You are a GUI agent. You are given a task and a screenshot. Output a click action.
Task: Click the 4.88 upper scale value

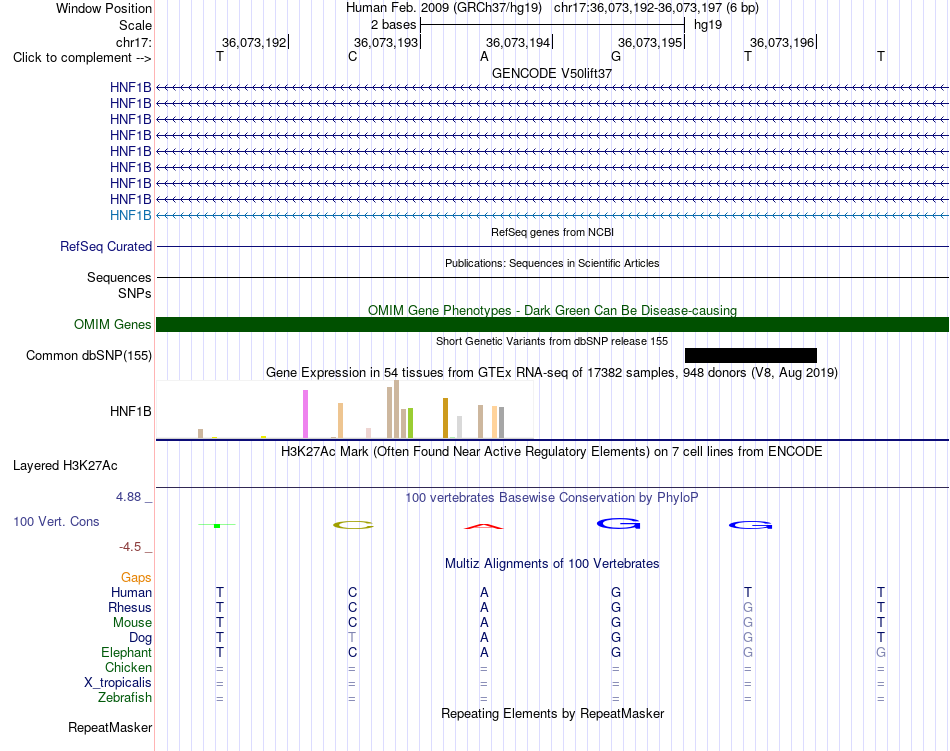tap(128, 497)
